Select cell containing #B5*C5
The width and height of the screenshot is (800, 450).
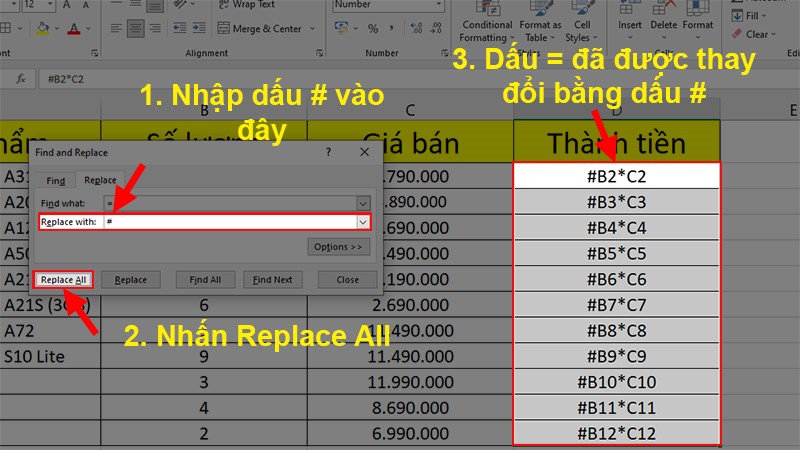click(616, 254)
